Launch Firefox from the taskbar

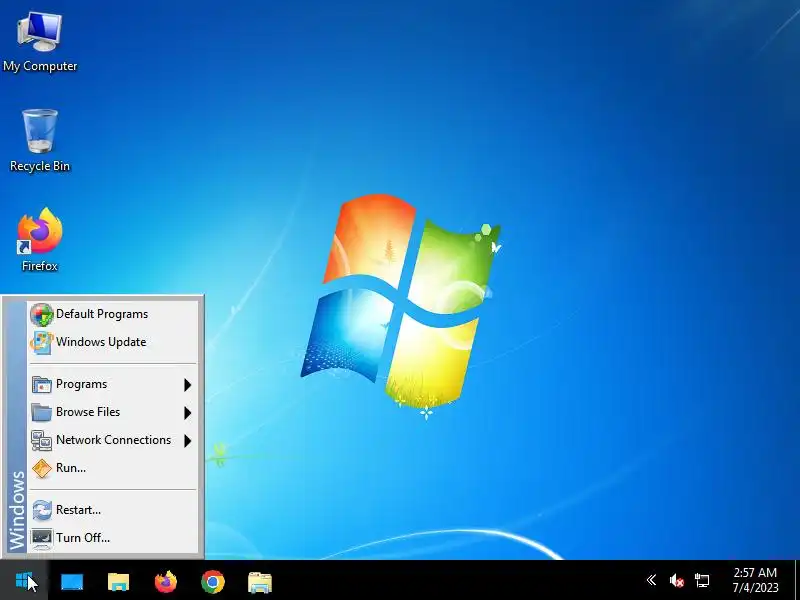(x=166, y=582)
